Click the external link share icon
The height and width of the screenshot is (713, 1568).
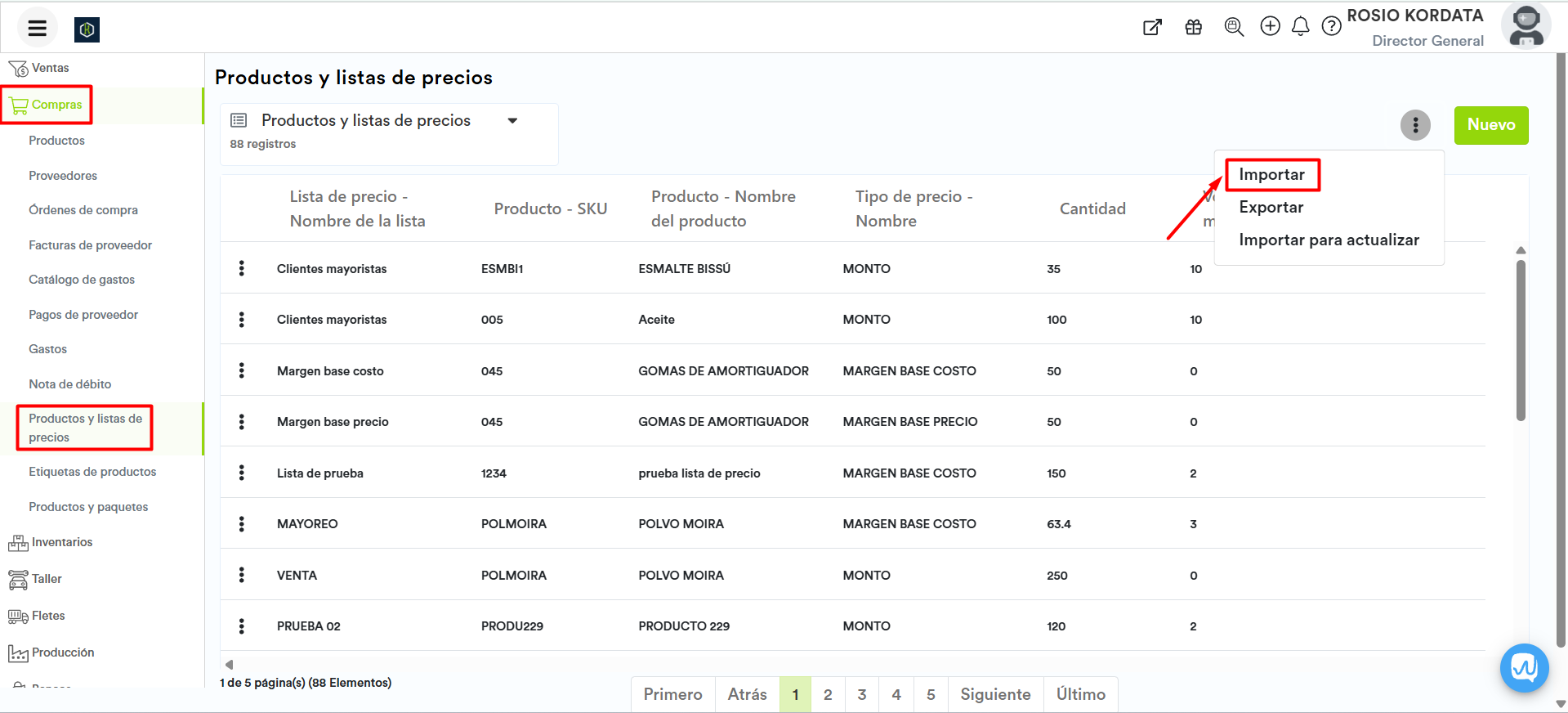(x=1152, y=27)
